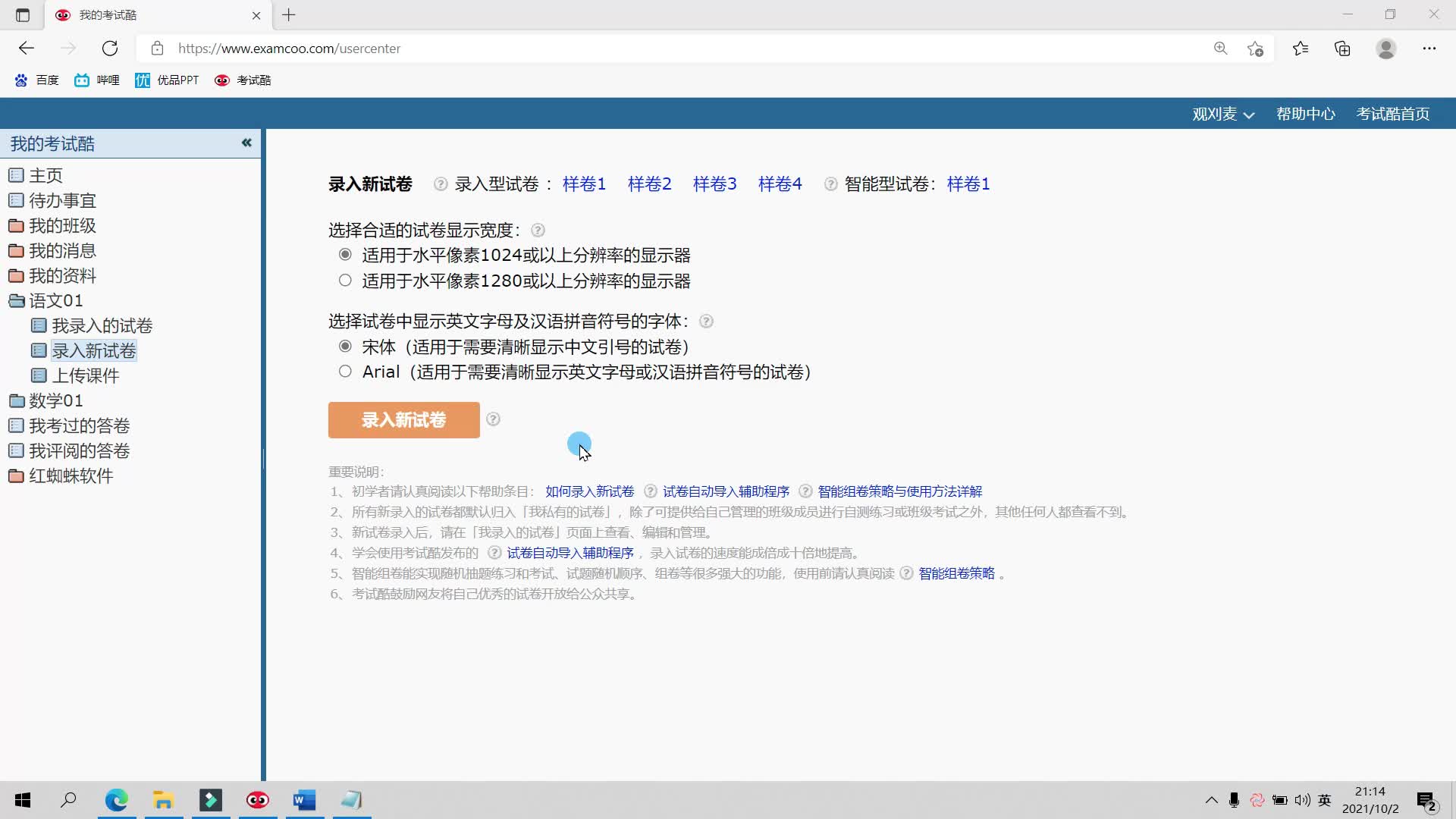Open browser Collections button
This screenshot has height=819, width=1456.
[1342, 49]
